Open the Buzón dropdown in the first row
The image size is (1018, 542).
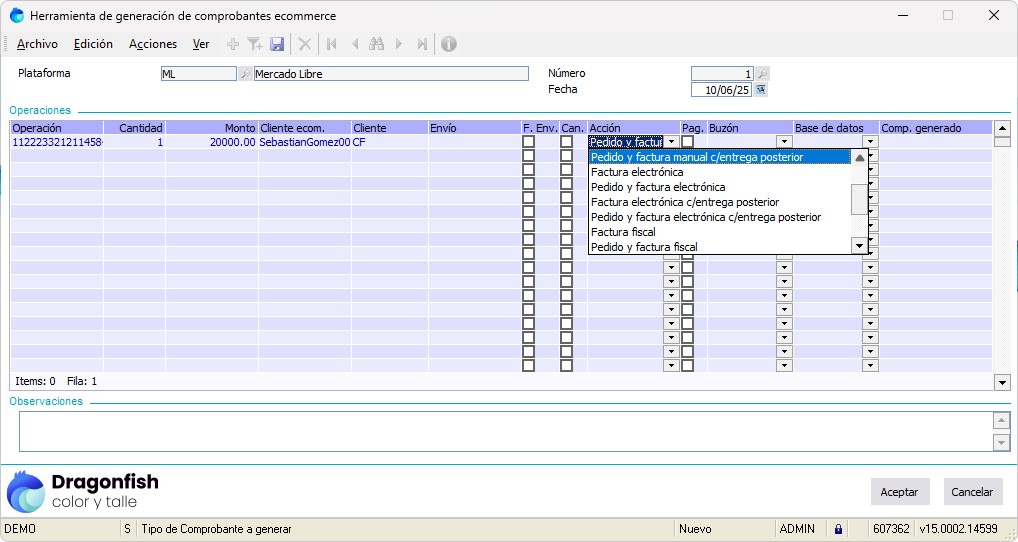click(x=784, y=142)
